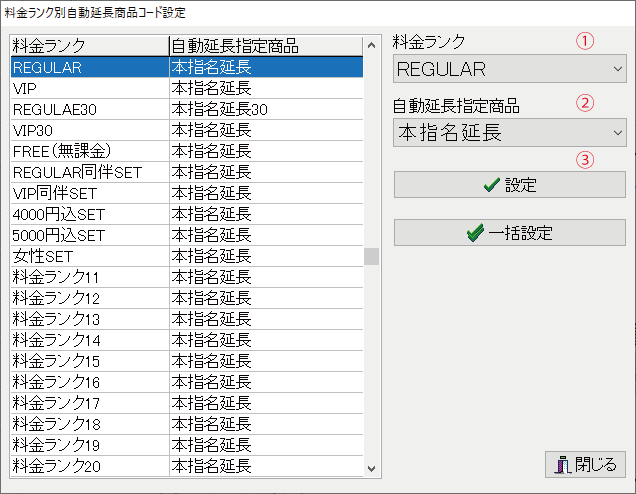The width and height of the screenshot is (636, 494).
Task: Open the 料金ランク combo box showing REGULAR
Action: pyautogui.click(x=509, y=69)
